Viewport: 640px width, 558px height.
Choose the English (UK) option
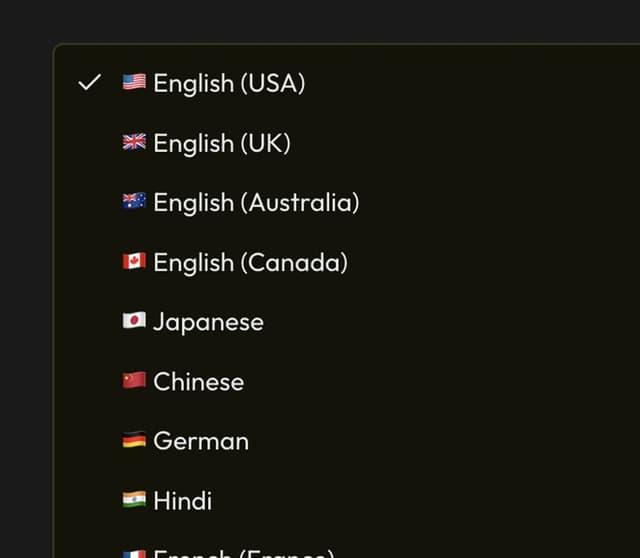coord(221,143)
